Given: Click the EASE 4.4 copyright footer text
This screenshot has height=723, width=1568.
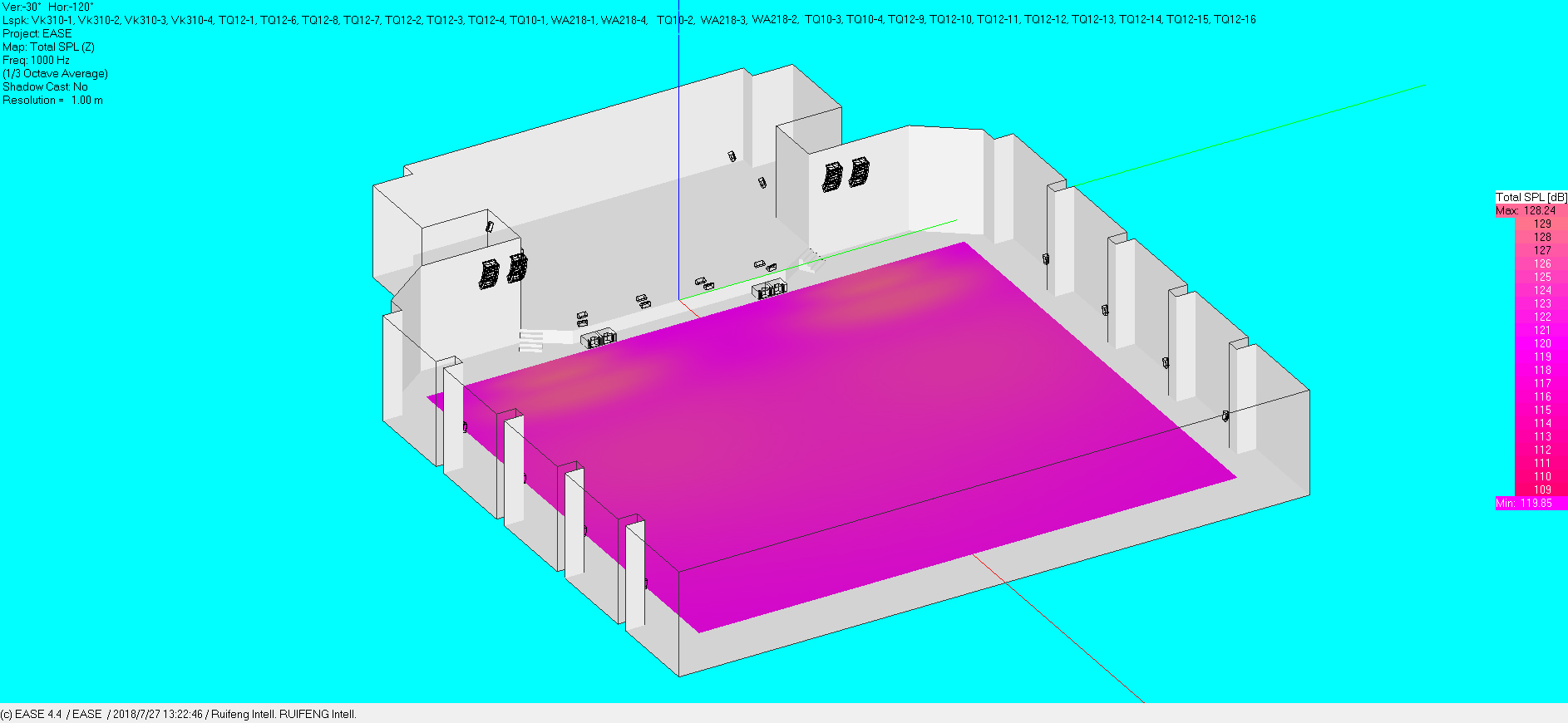Looking at the screenshot, I should coord(178,715).
